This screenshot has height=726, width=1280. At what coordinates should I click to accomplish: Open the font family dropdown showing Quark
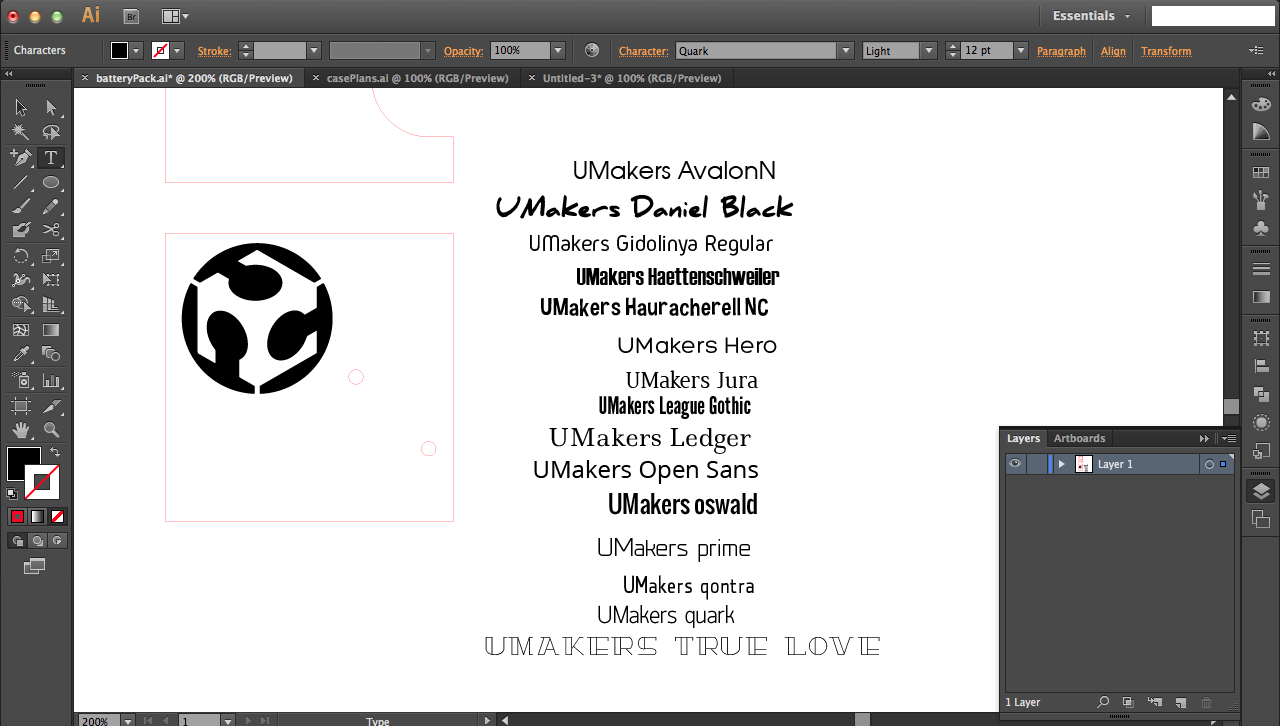(x=846, y=50)
